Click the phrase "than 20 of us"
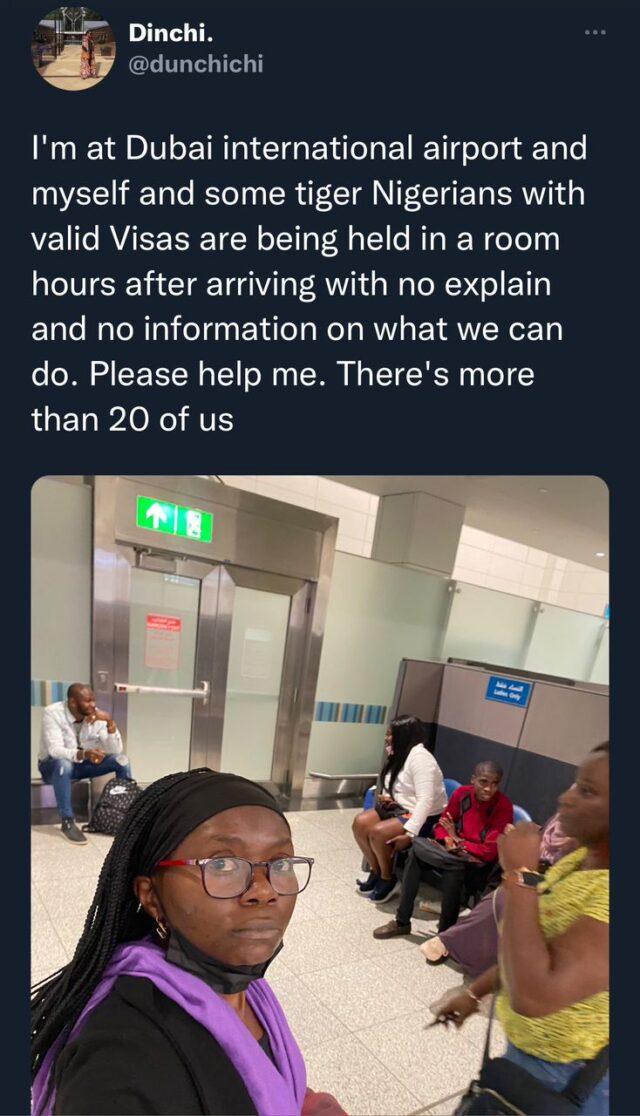The height and width of the screenshot is (1116, 640). [x=132, y=419]
